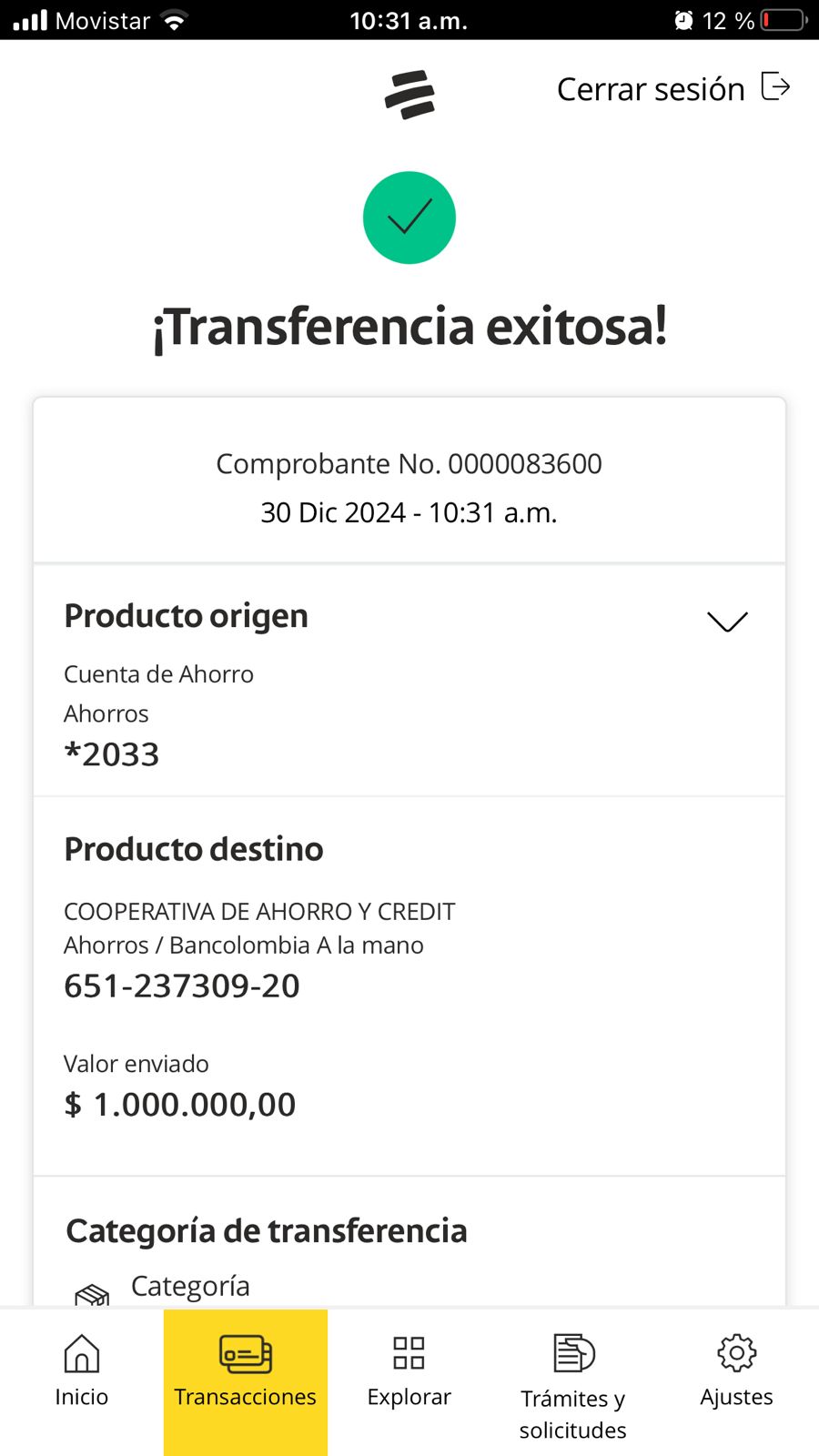Tap the Transacciones card icon
This screenshot has height=1456, width=819.
point(246,1353)
